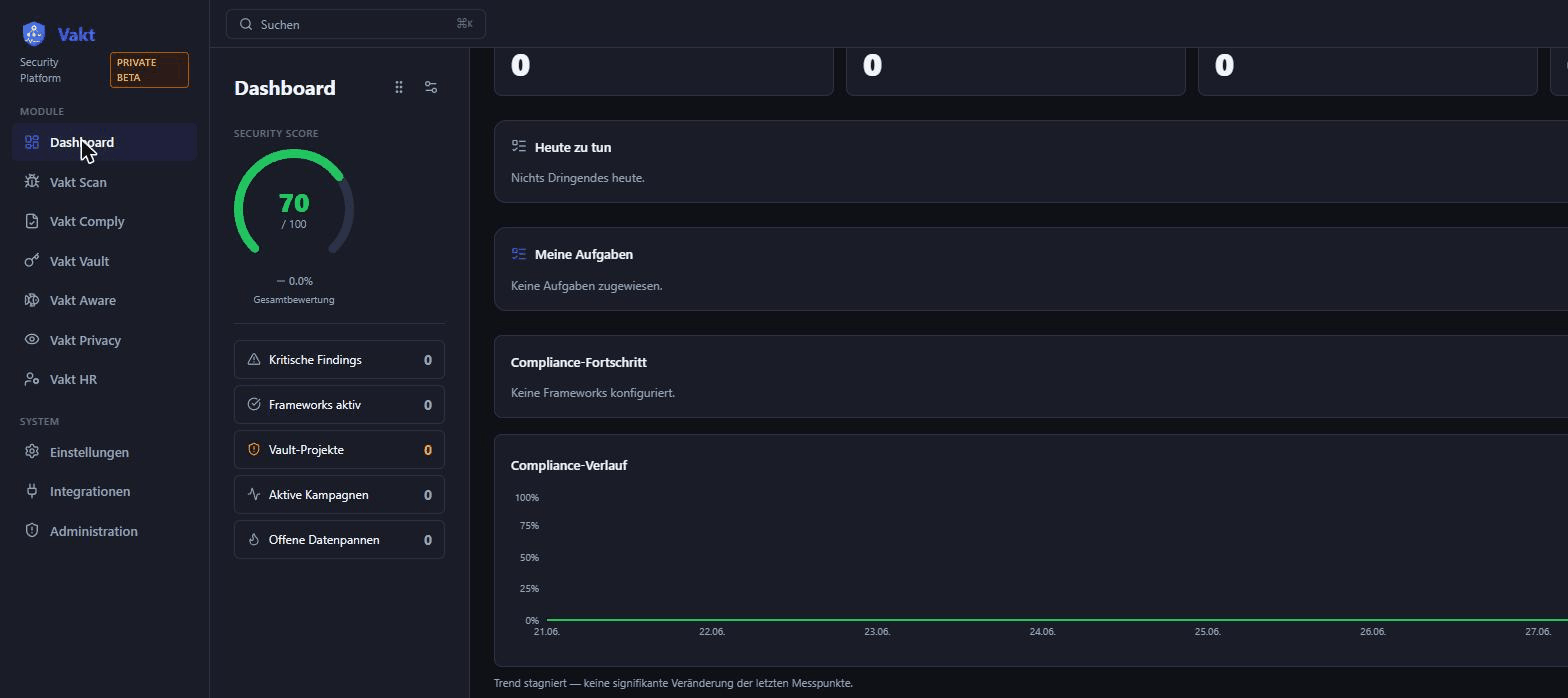Open Vakt Privacy module
The width and height of the screenshot is (1568, 698).
pyautogui.click(x=104, y=340)
